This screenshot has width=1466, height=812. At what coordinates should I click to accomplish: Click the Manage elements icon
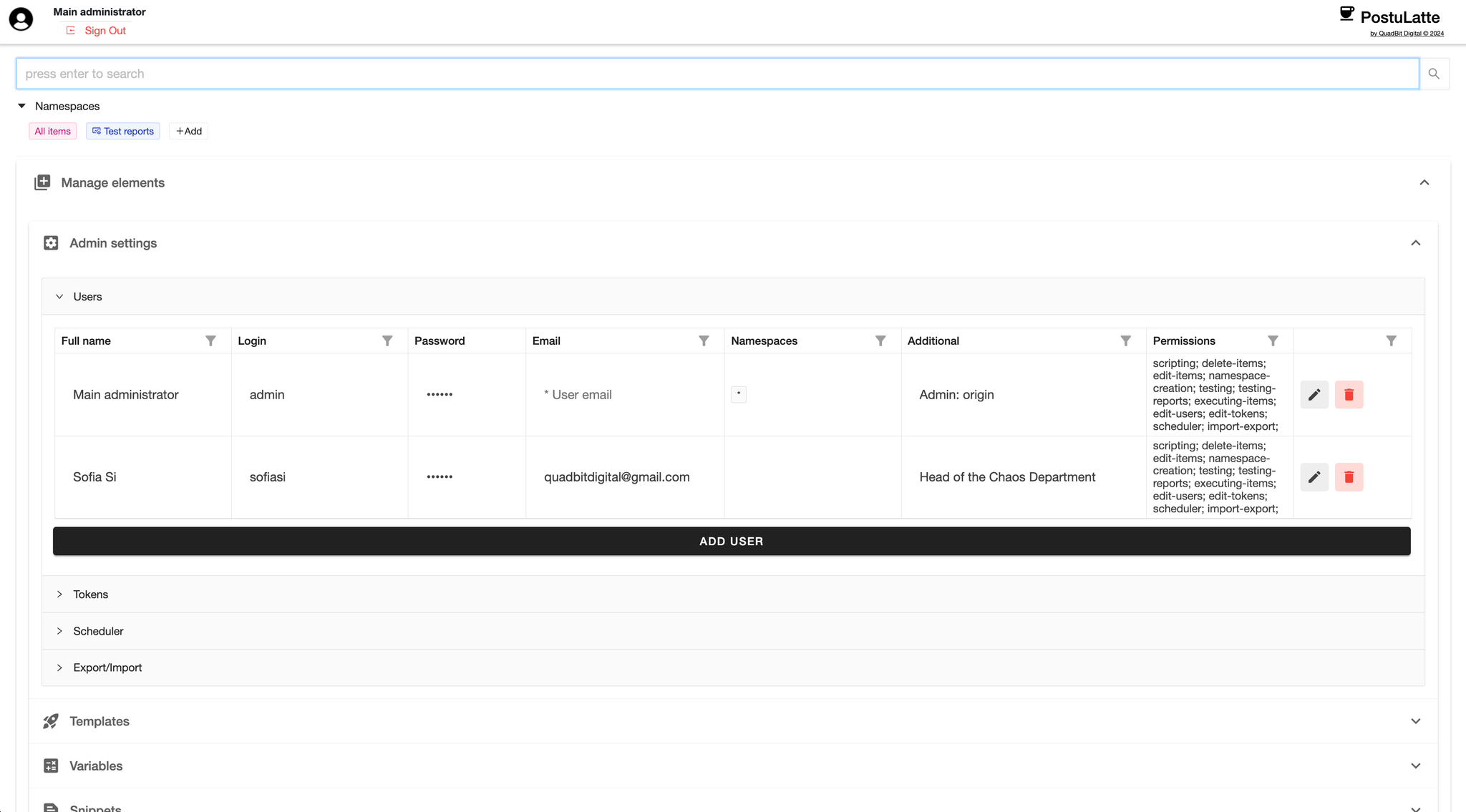pyautogui.click(x=42, y=182)
